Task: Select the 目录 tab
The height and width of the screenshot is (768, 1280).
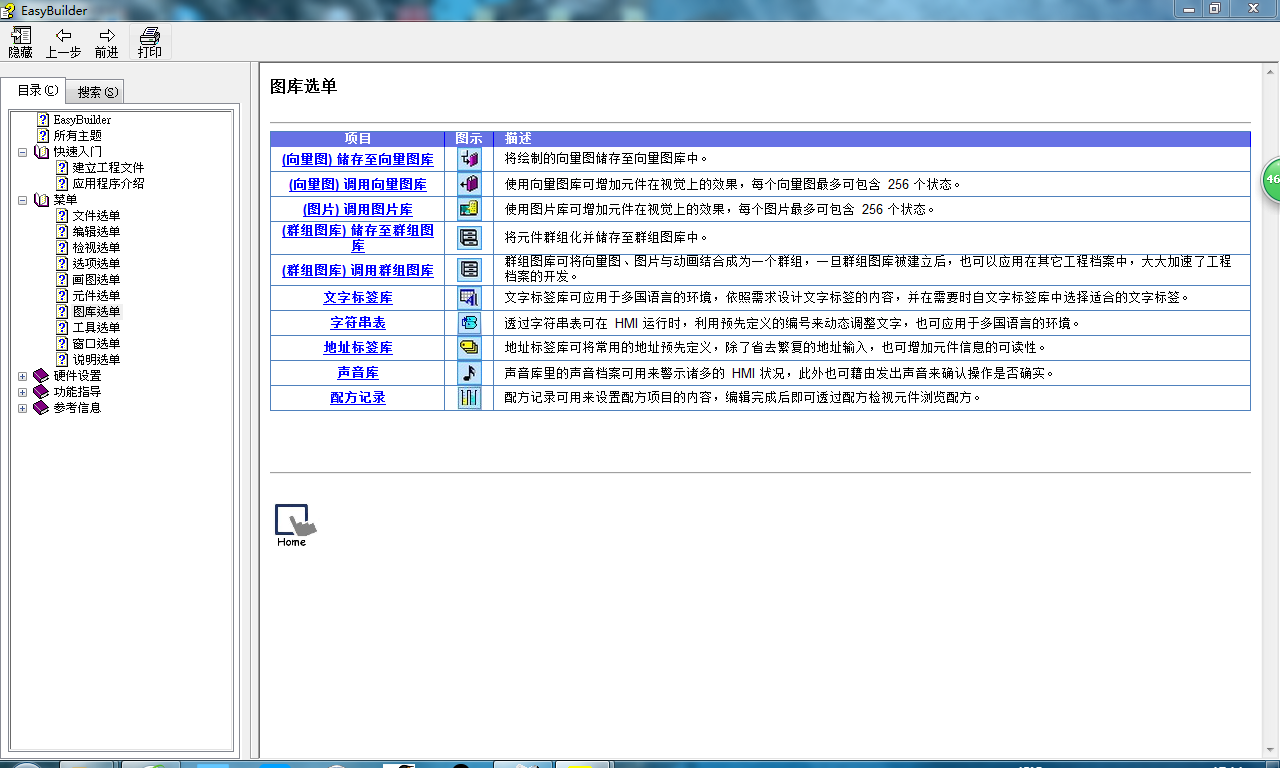Action: click(37, 91)
